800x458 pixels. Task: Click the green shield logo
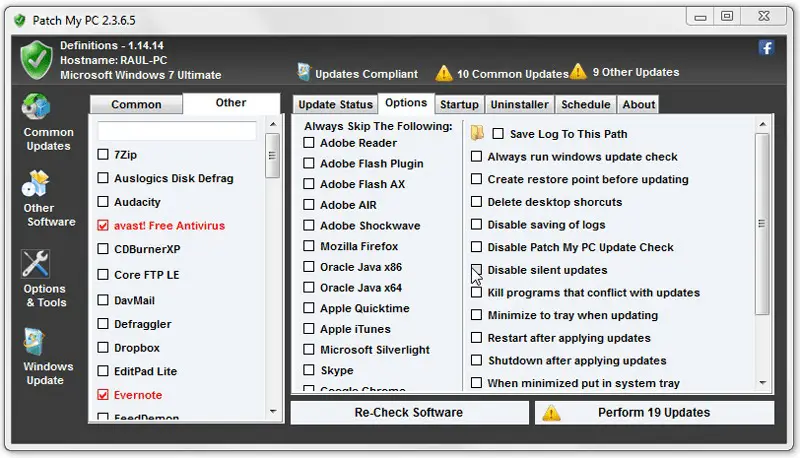[36, 60]
